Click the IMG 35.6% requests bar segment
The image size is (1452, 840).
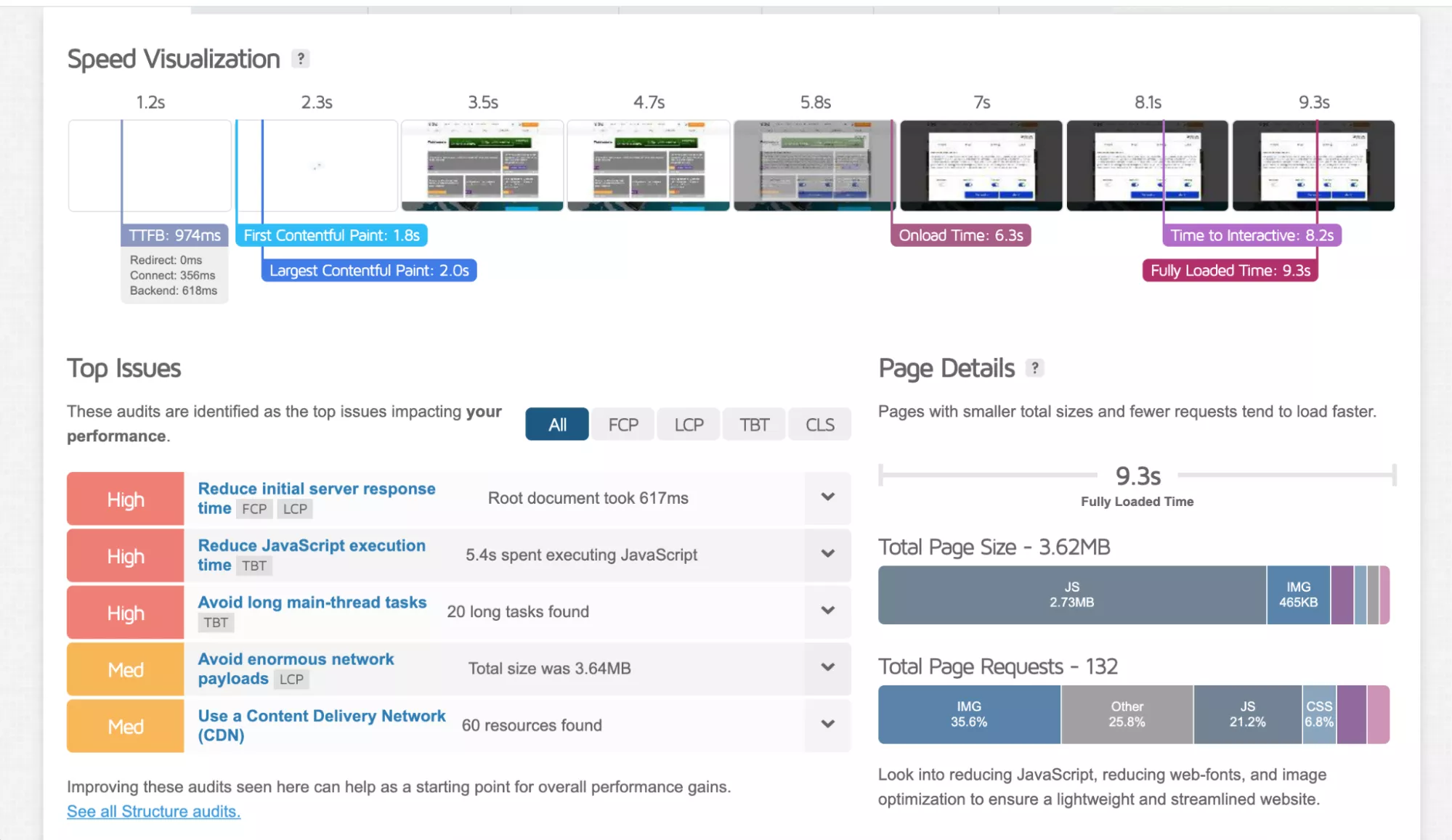(968, 714)
